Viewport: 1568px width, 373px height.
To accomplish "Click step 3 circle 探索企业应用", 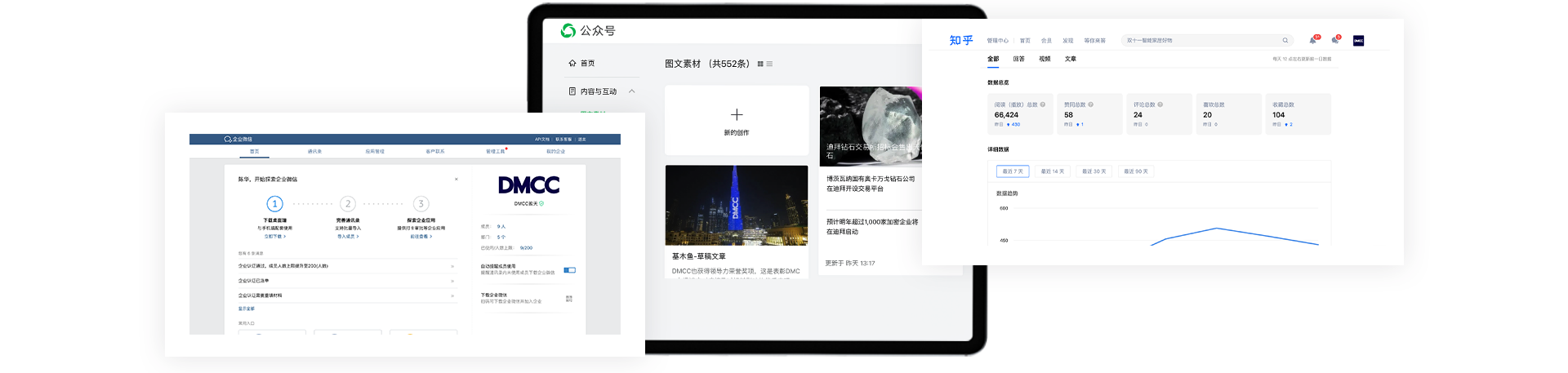I will pos(421,203).
